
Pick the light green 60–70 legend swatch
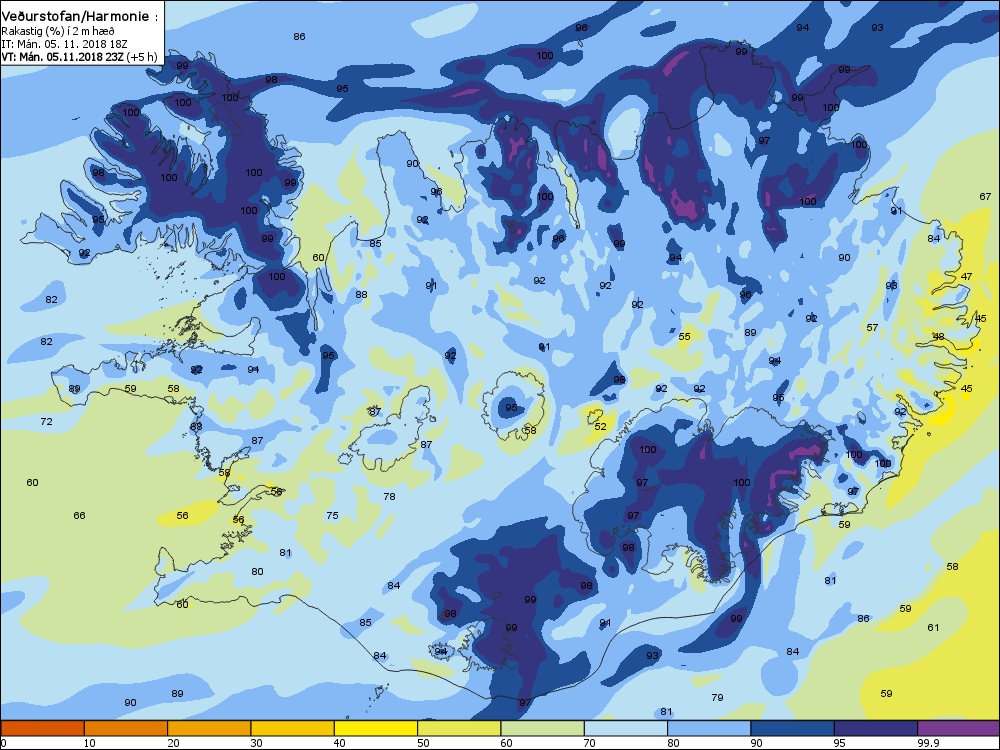point(543,728)
